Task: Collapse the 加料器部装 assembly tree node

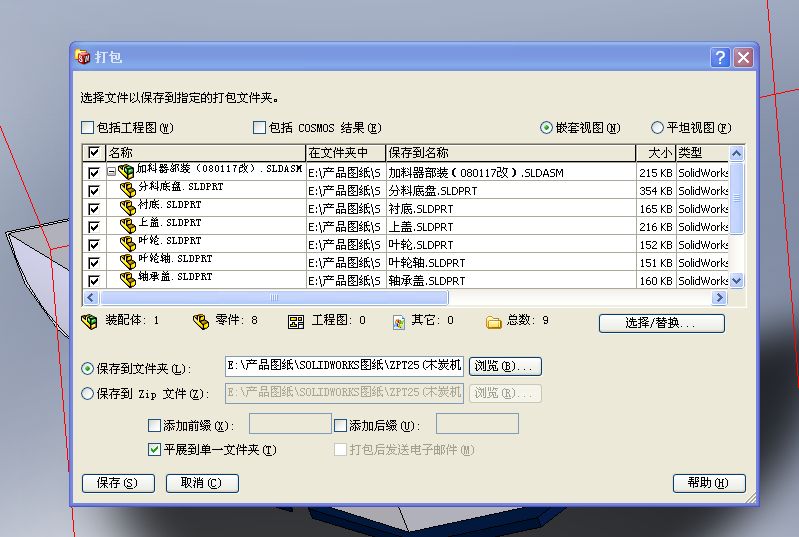Action: point(111,172)
